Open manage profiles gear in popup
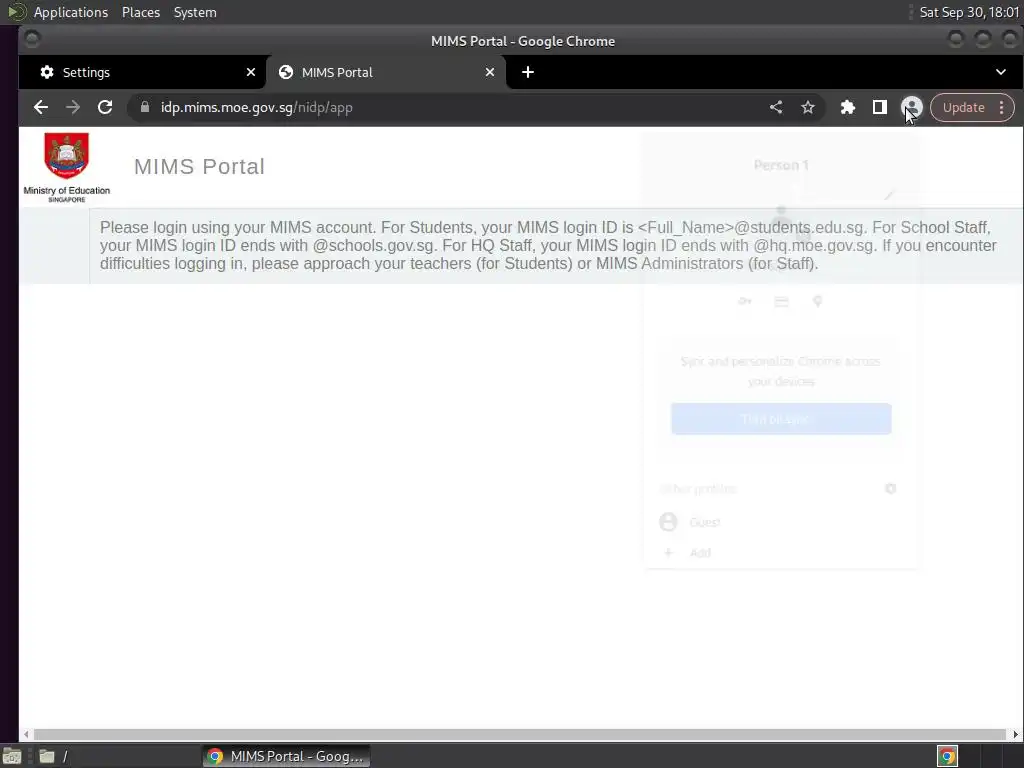The height and width of the screenshot is (768, 1024). tap(890, 488)
